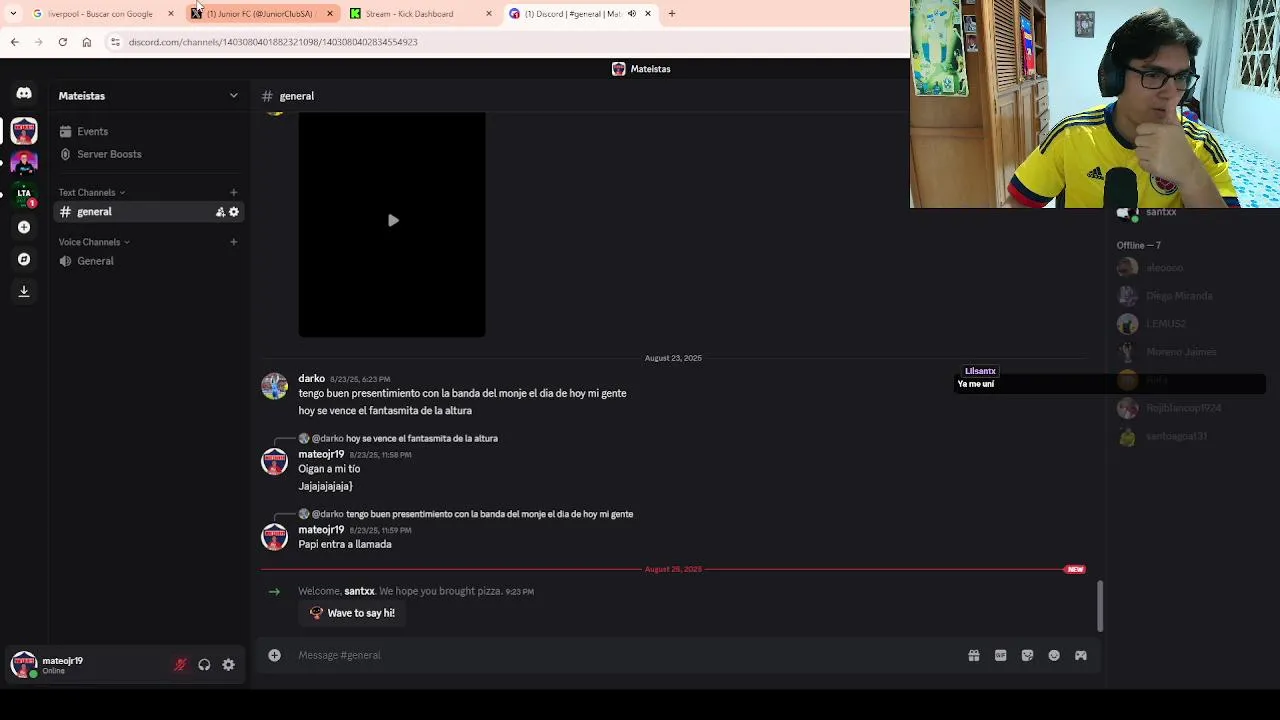1280x720 pixels.
Task: Open the sticker picker icon
Action: 1027,655
